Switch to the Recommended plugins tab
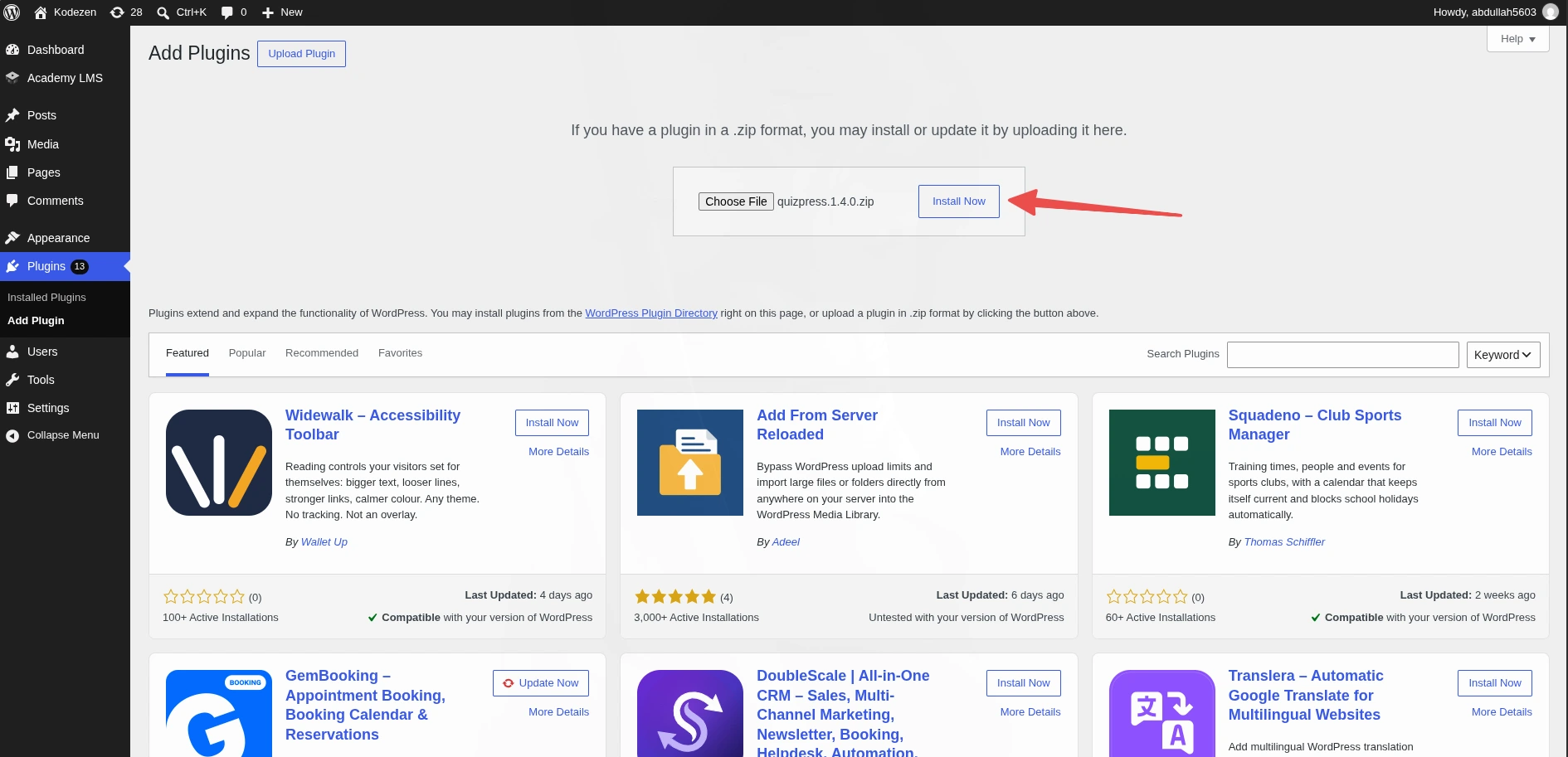The width and height of the screenshot is (1568, 757). [322, 353]
